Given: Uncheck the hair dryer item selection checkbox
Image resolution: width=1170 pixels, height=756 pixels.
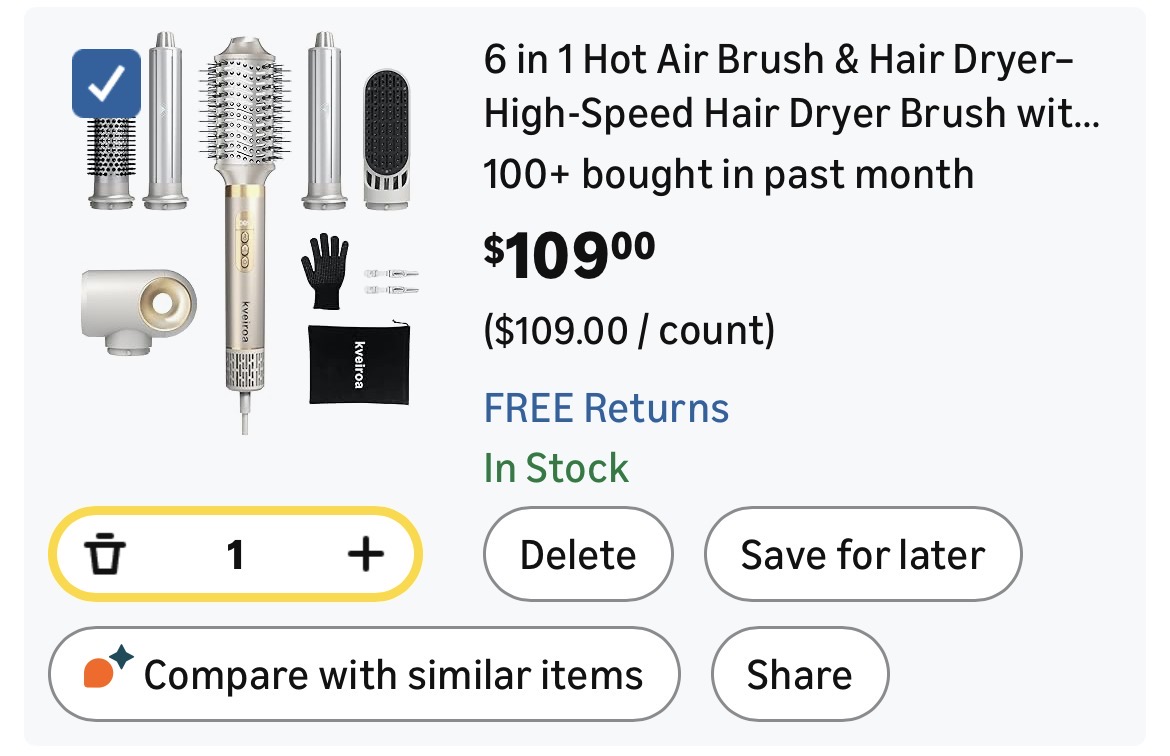Looking at the screenshot, I should pyautogui.click(x=106, y=84).
